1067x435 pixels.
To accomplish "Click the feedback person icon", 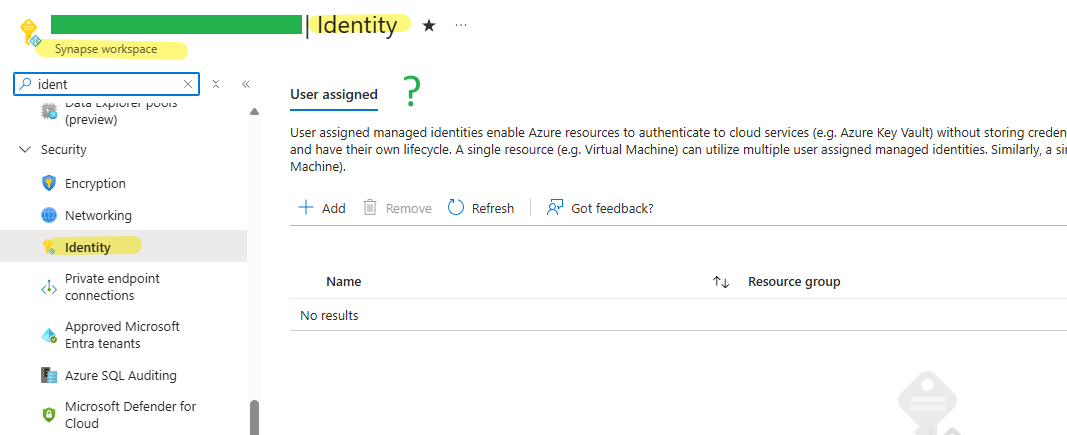I will [555, 208].
